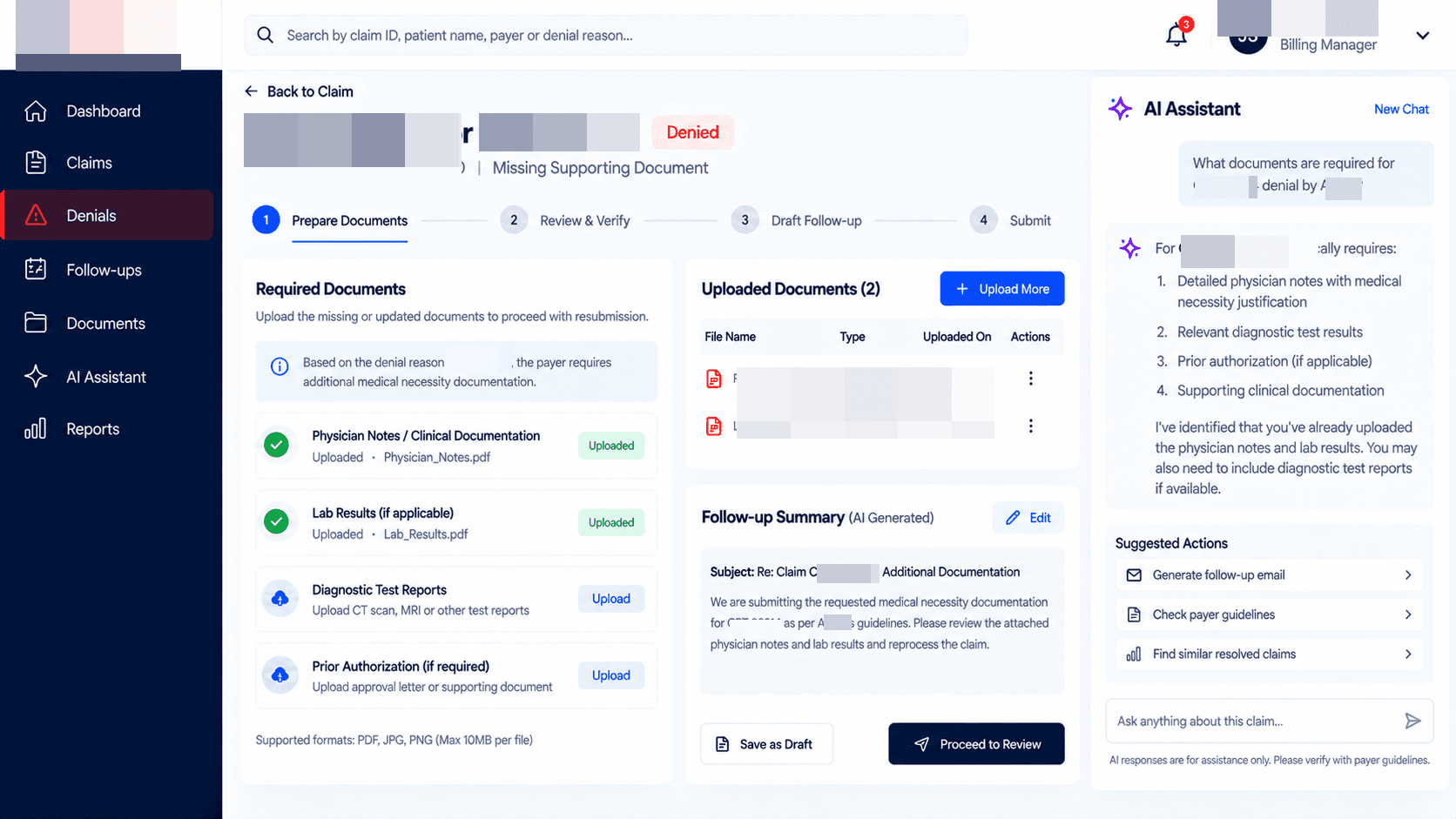Click the send message arrow icon
1456x819 pixels.
(1412, 721)
